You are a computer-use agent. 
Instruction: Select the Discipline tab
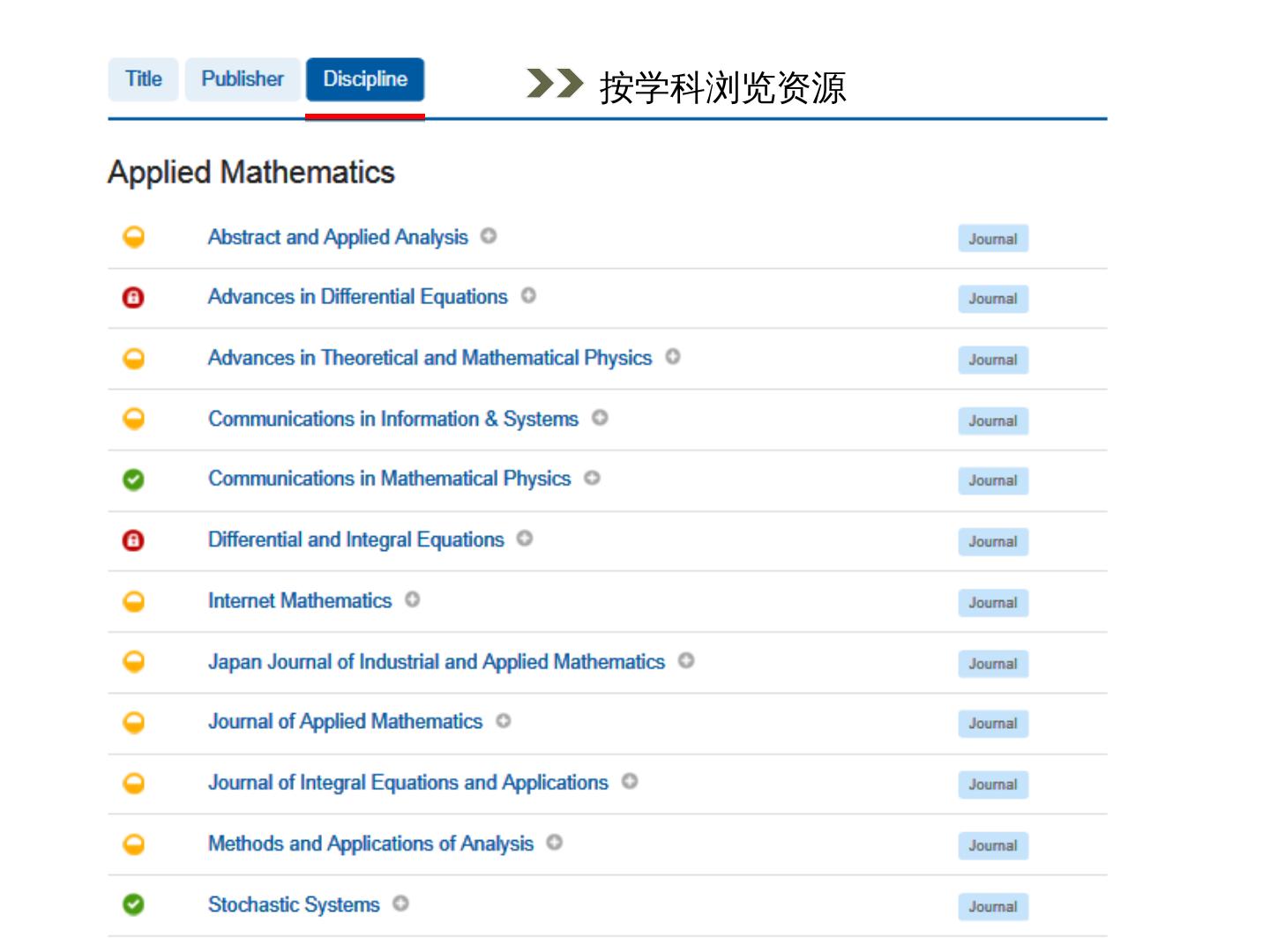[x=365, y=79]
